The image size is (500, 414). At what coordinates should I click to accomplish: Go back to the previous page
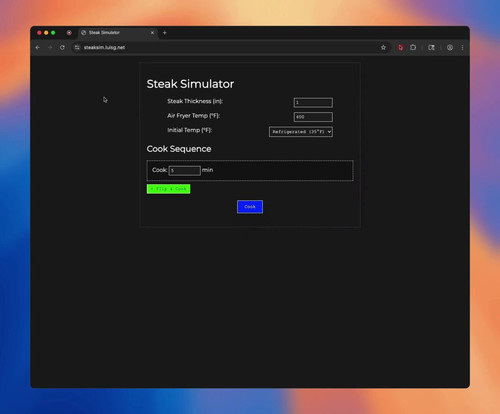(38, 48)
